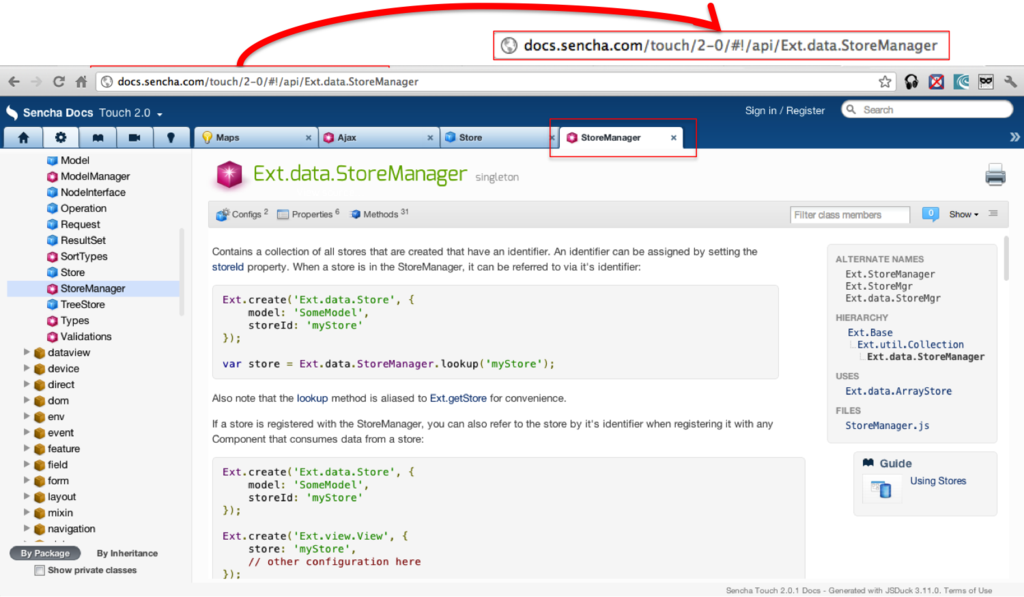Go to browser home page icon
The width and height of the screenshot is (1024, 597).
tap(81, 82)
